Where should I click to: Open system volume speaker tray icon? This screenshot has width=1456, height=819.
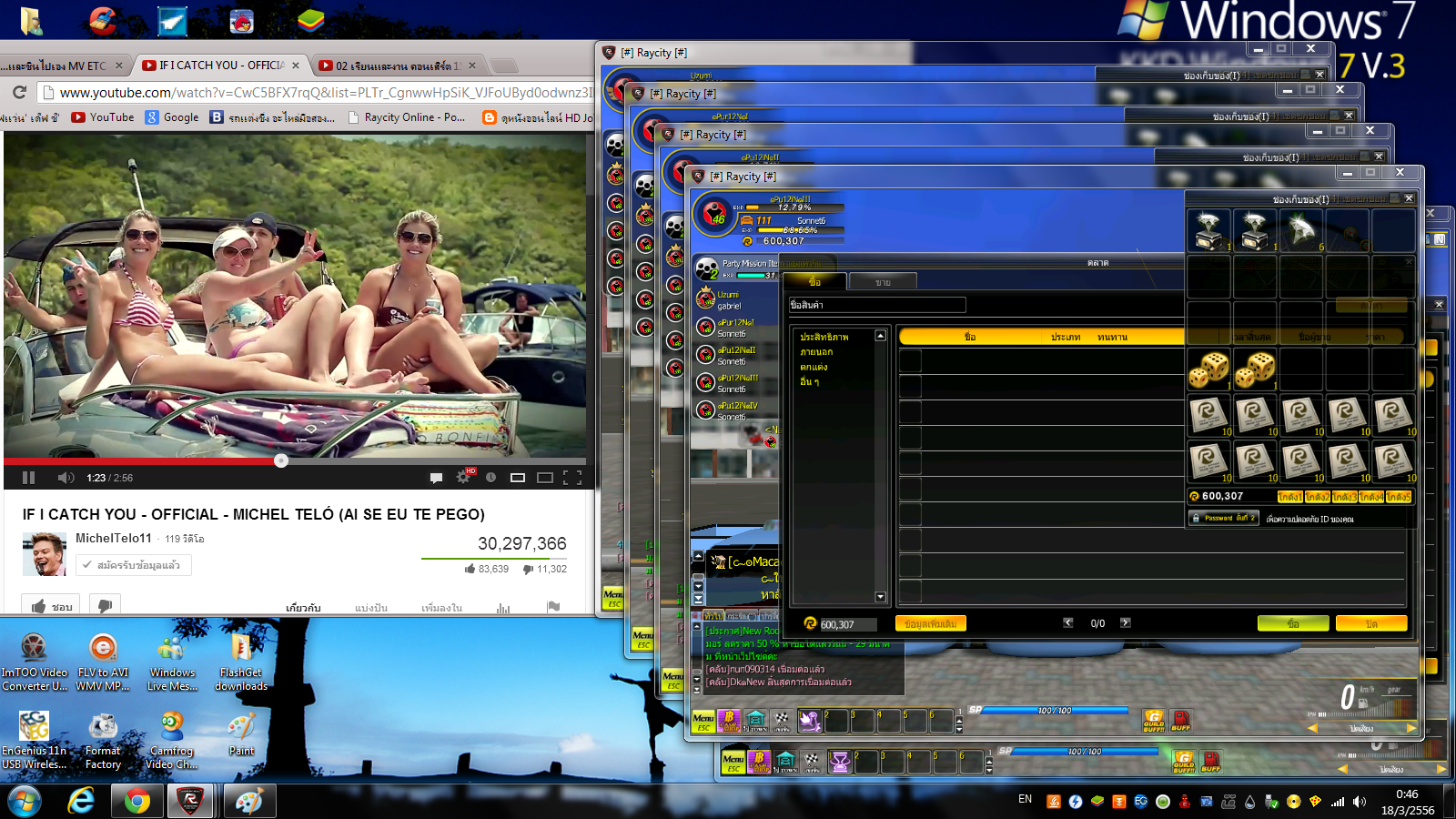(x=1359, y=802)
